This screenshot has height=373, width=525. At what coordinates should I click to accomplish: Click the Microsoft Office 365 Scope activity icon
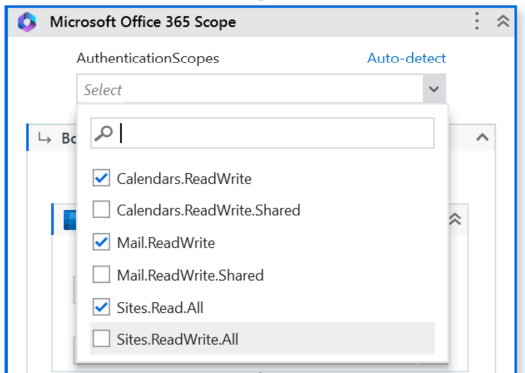click(x=27, y=22)
